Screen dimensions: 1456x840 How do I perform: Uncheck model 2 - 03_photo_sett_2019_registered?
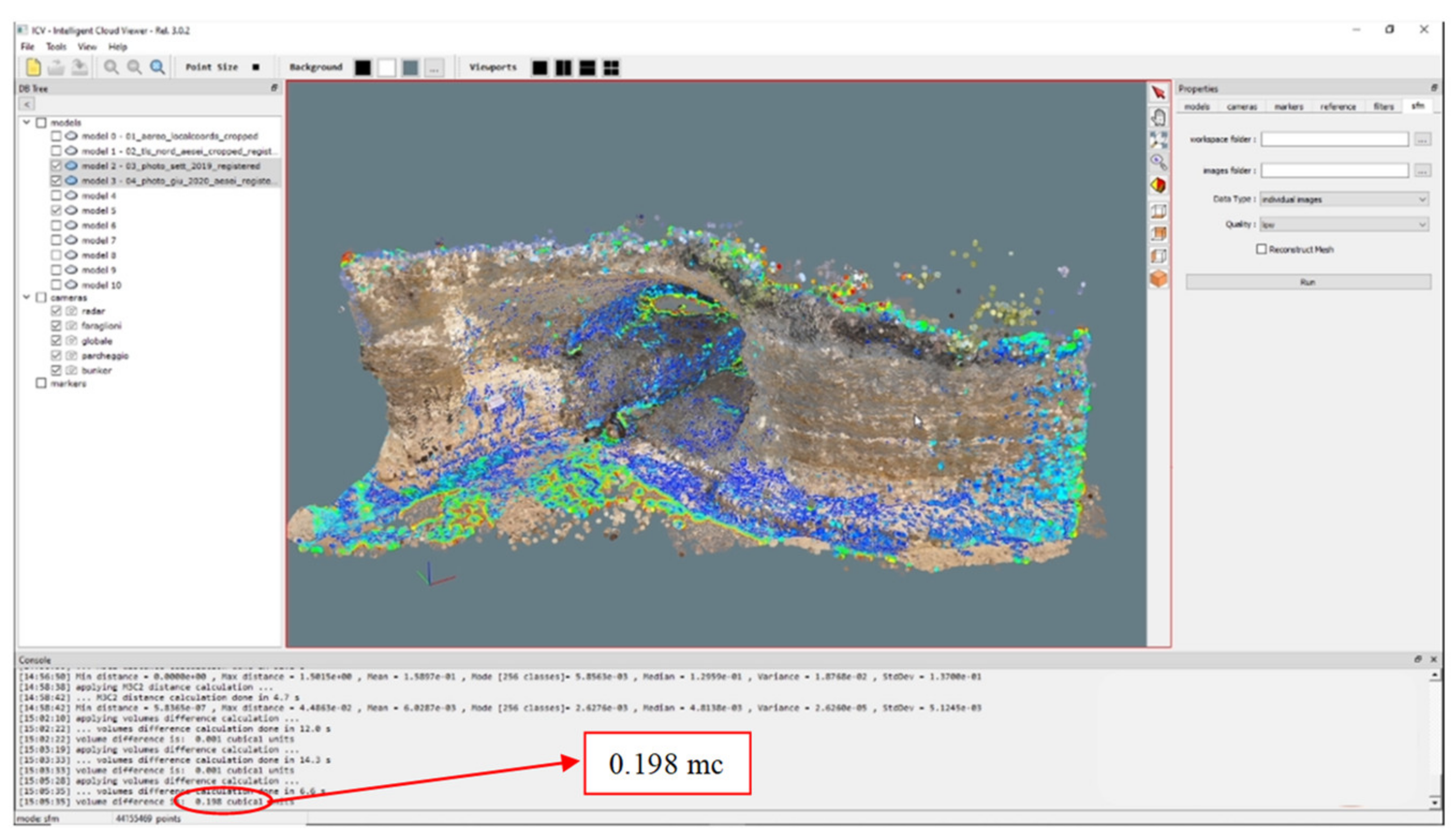[56, 166]
